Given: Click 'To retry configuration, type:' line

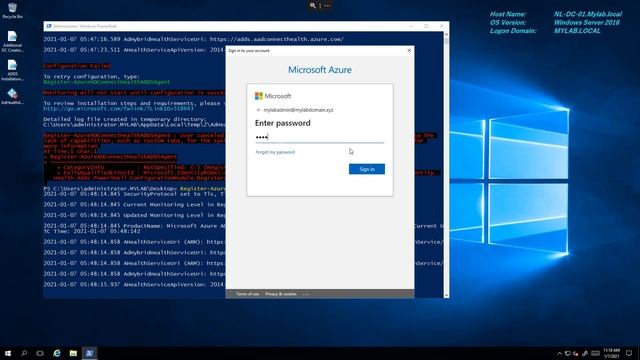Looking at the screenshot, I should 91,76.
